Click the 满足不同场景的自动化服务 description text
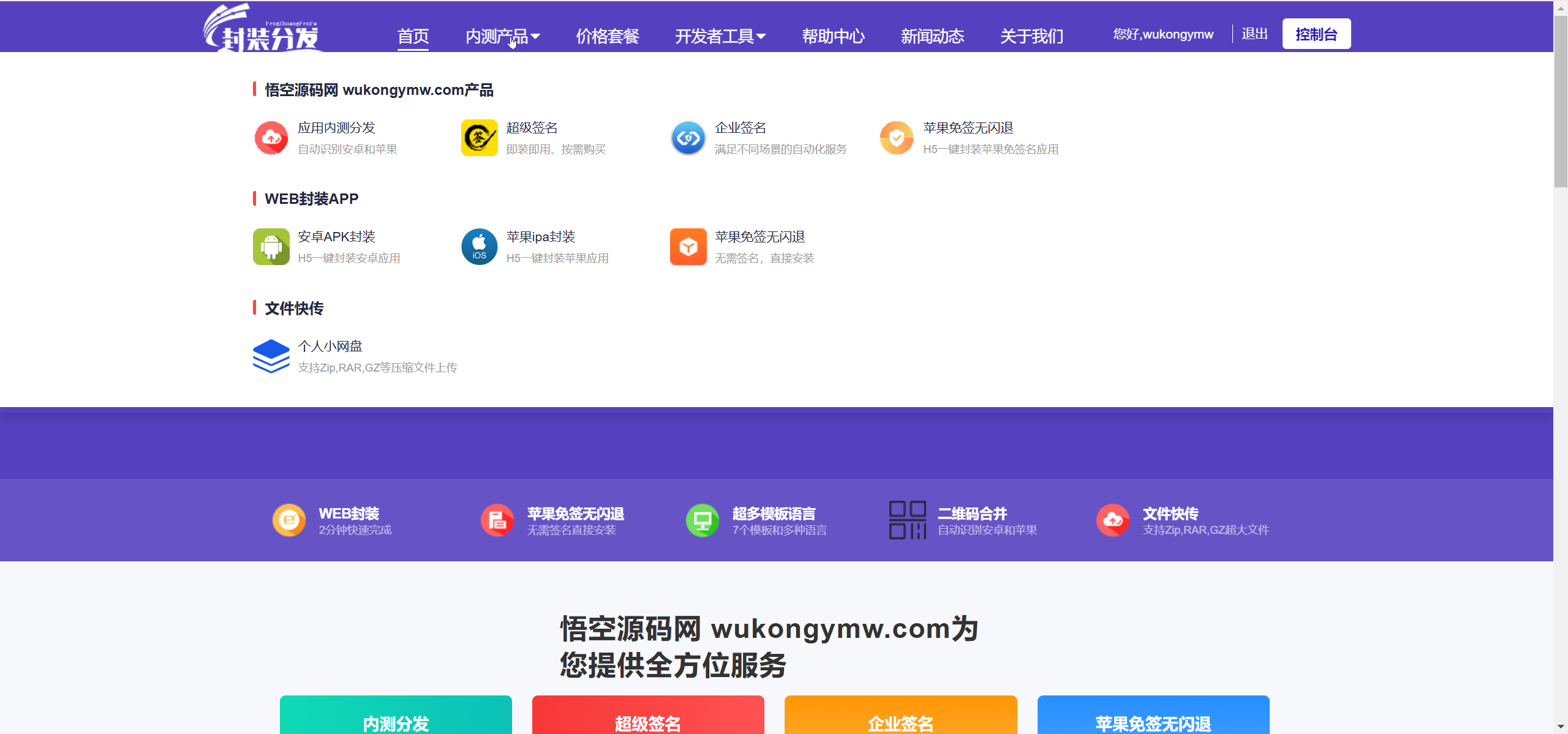Image resolution: width=1568 pixels, height=734 pixels. (x=781, y=149)
